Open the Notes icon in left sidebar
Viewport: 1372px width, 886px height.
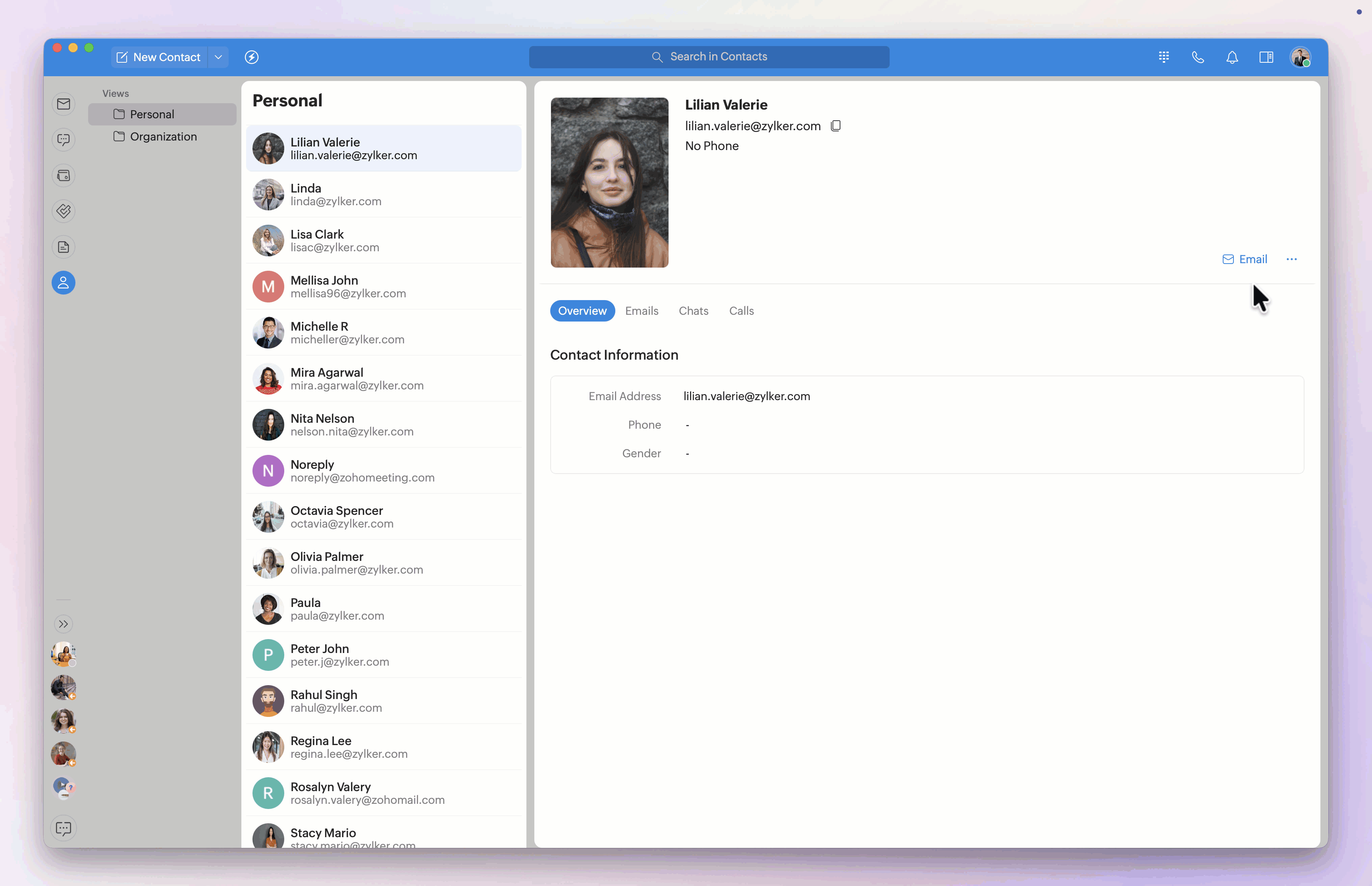click(63, 247)
